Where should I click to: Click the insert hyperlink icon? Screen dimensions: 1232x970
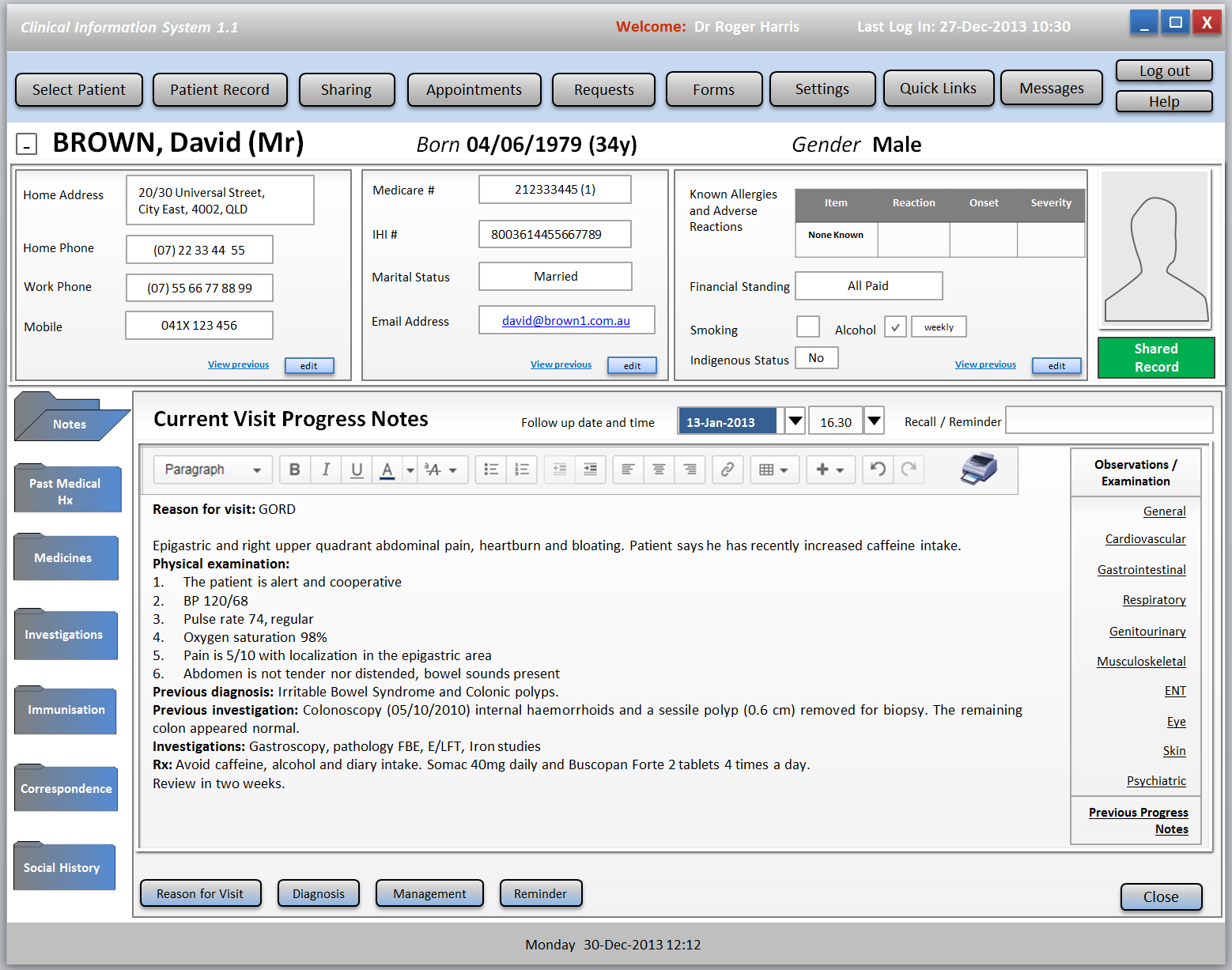(727, 470)
